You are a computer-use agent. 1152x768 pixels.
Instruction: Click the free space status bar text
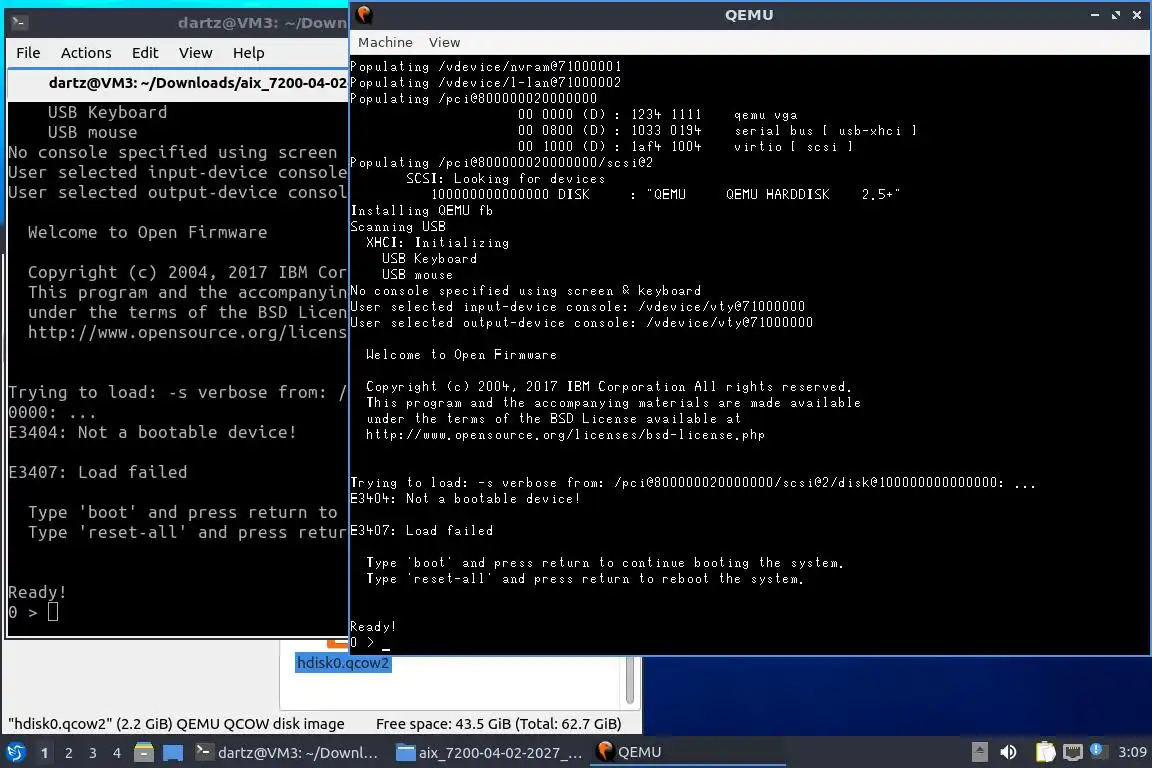click(x=499, y=724)
